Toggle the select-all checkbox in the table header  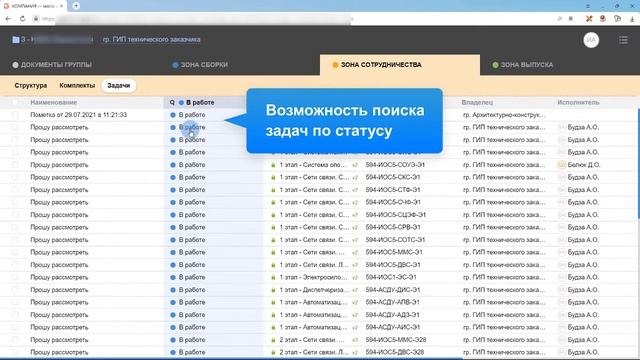point(15,102)
